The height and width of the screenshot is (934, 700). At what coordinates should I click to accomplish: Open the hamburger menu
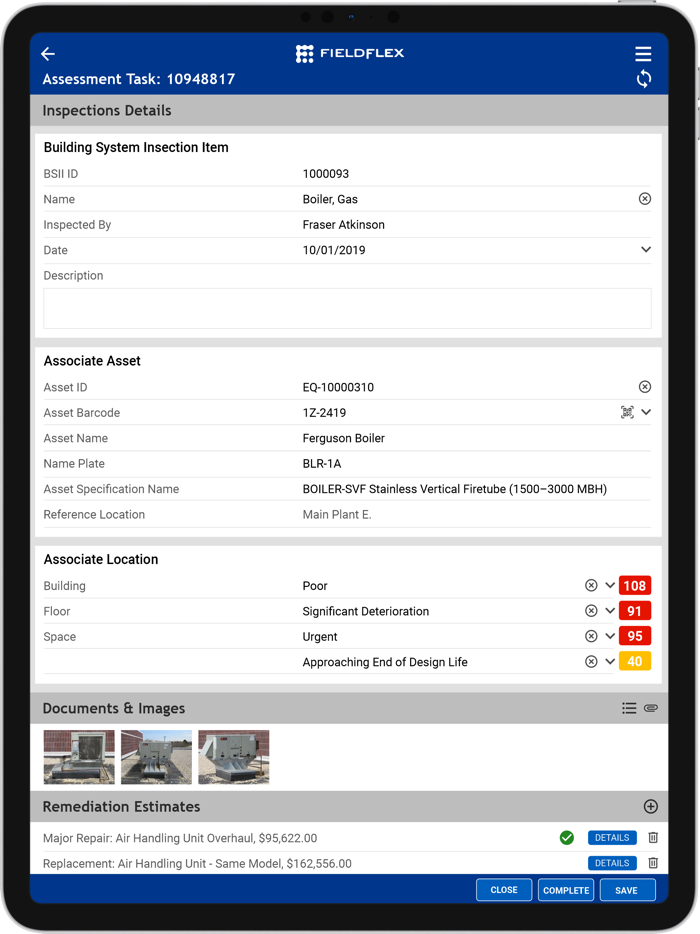click(643, 54)
